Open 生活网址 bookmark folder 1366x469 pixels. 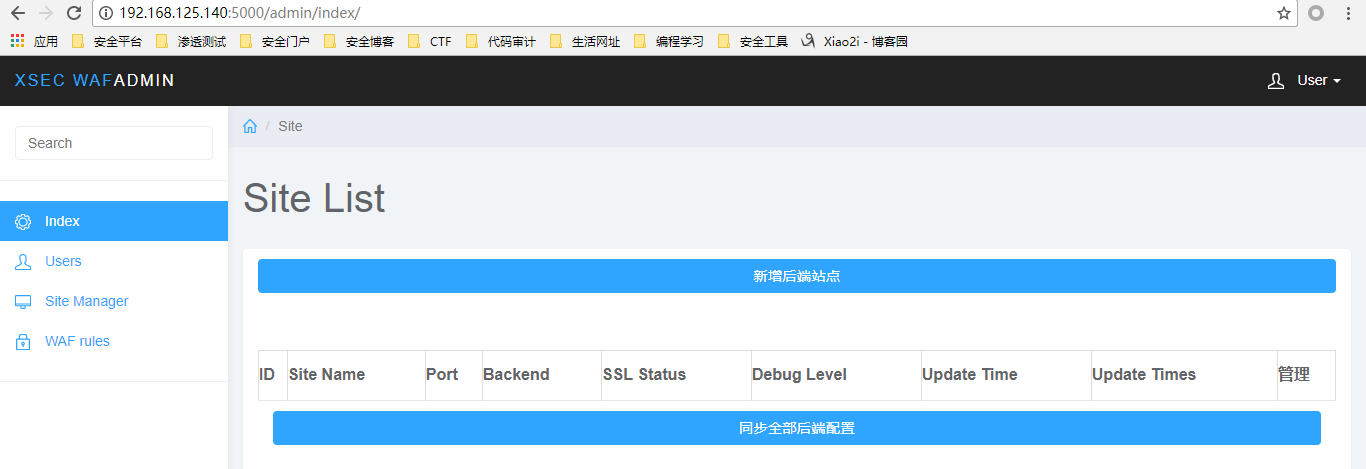point(585,41)
